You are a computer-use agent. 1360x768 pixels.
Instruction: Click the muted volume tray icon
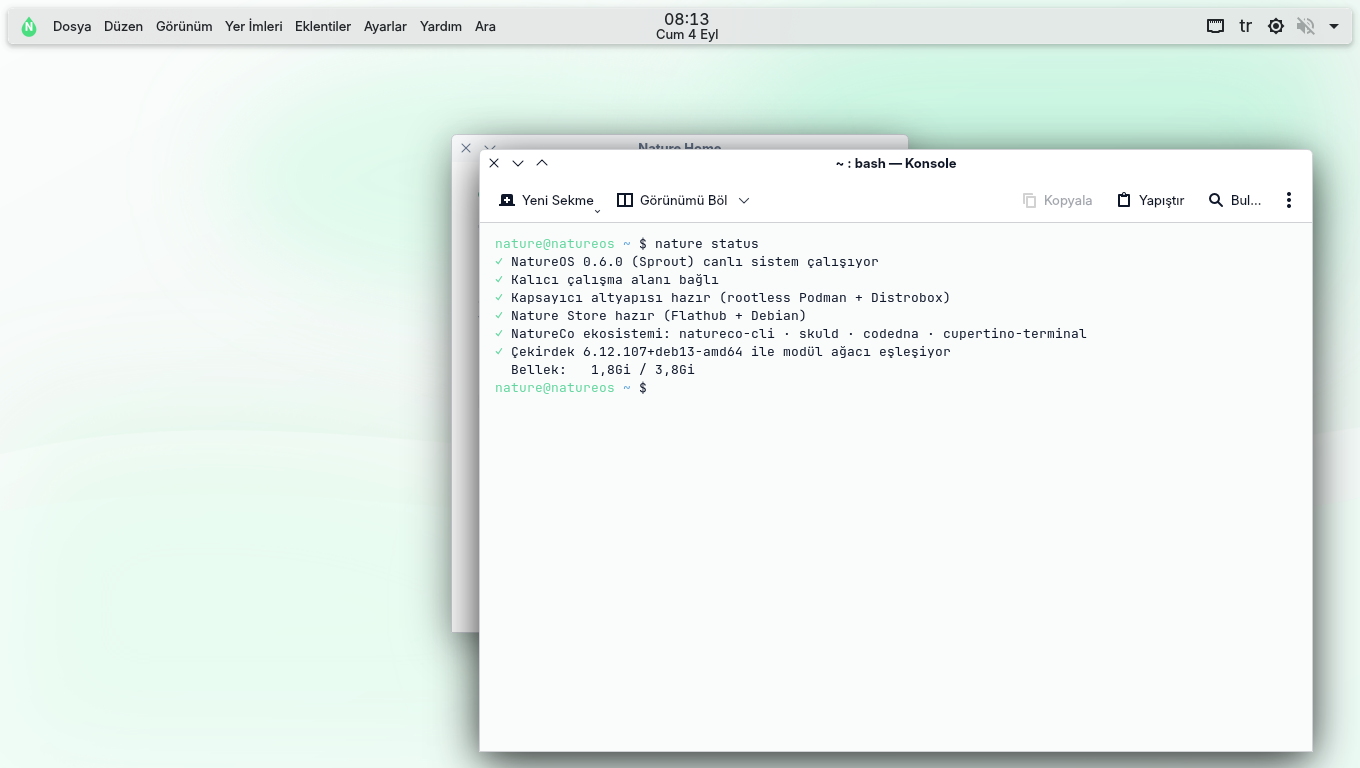click(x=1305, y=27)
